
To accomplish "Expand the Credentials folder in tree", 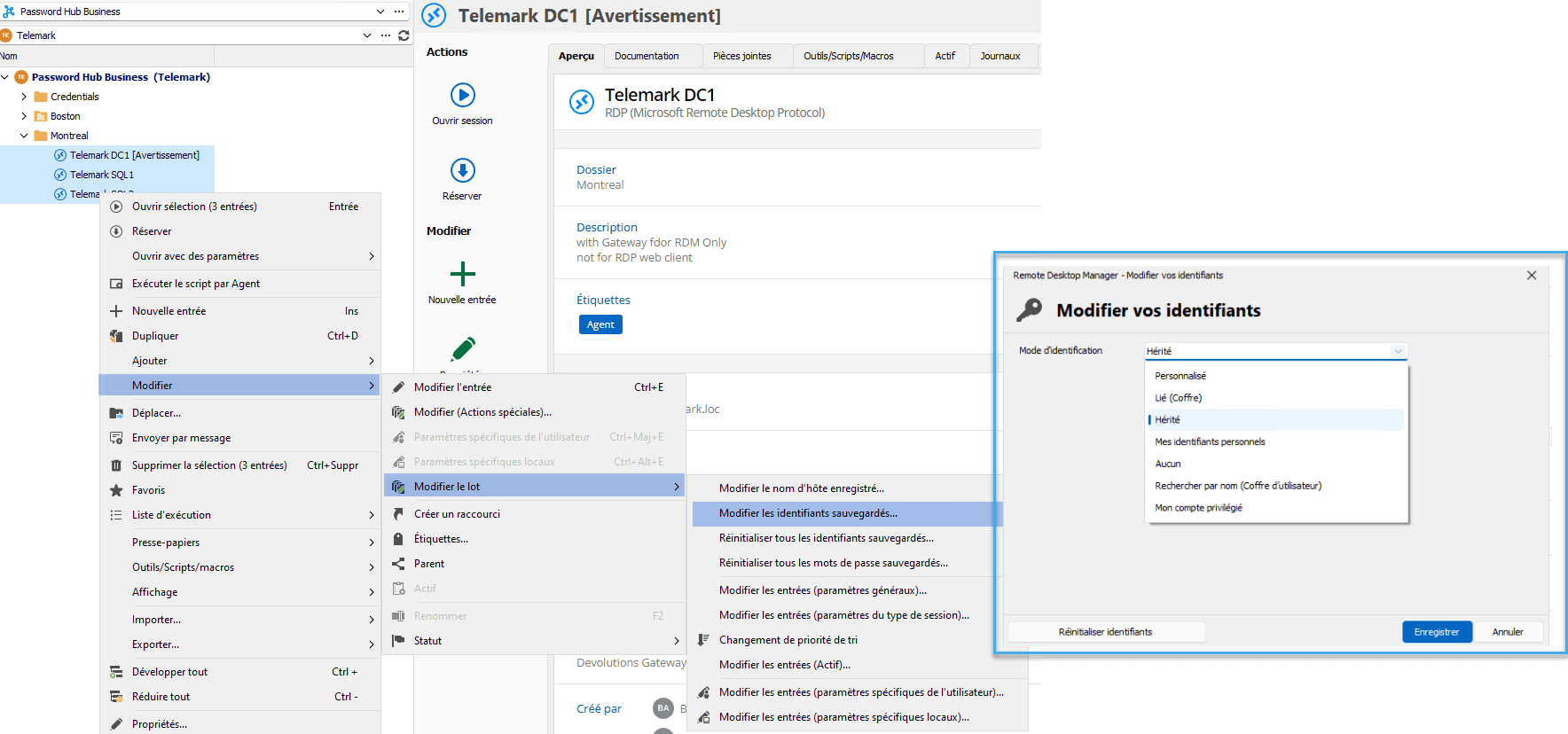I will 24,97.
